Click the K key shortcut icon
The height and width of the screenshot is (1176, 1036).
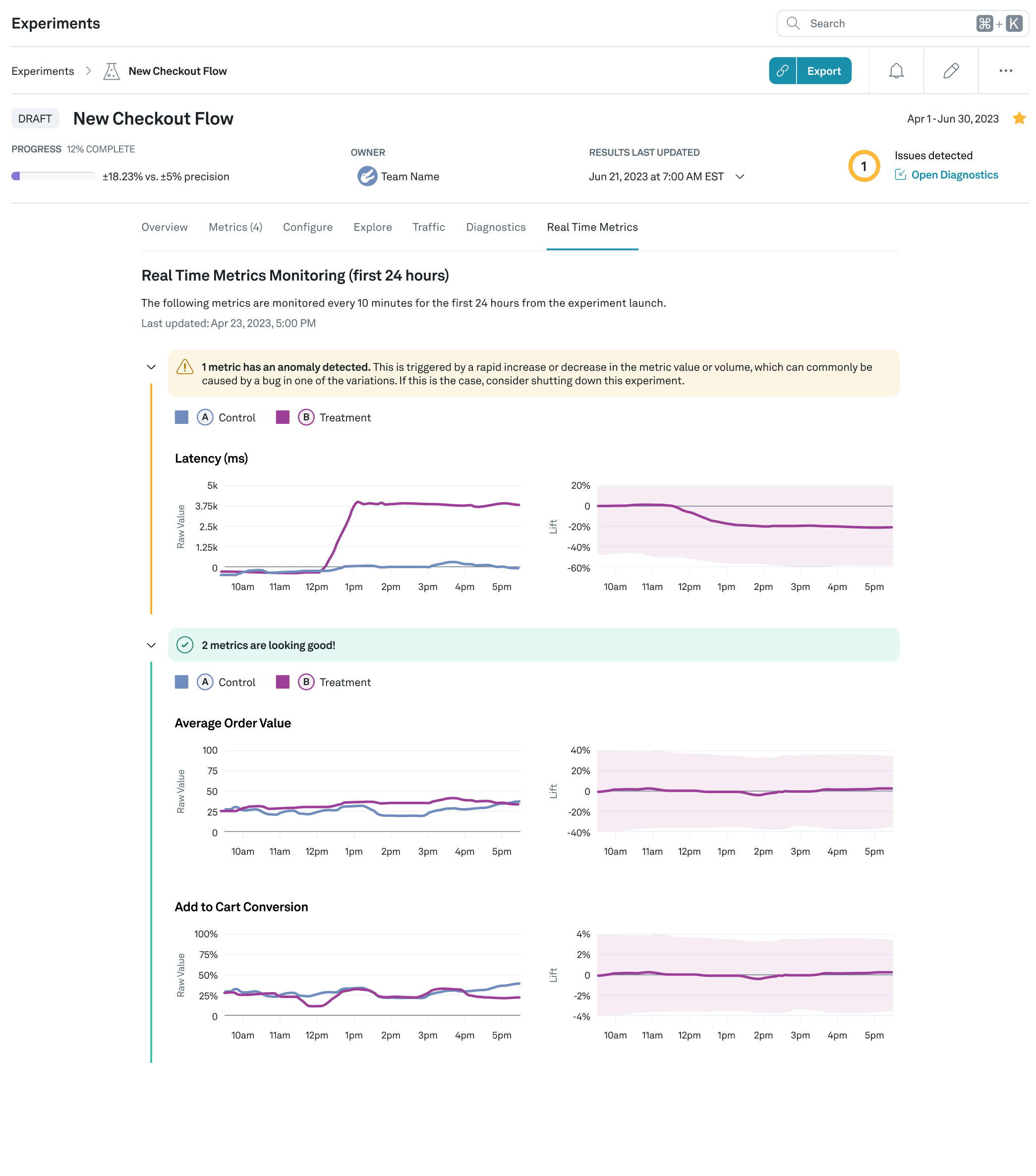click(1014, 24)
